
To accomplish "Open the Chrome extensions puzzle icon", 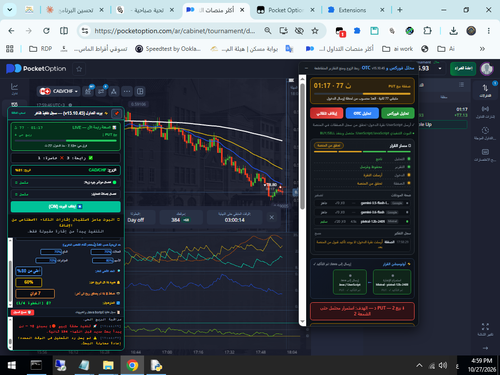I will click(x=427, y=31).
